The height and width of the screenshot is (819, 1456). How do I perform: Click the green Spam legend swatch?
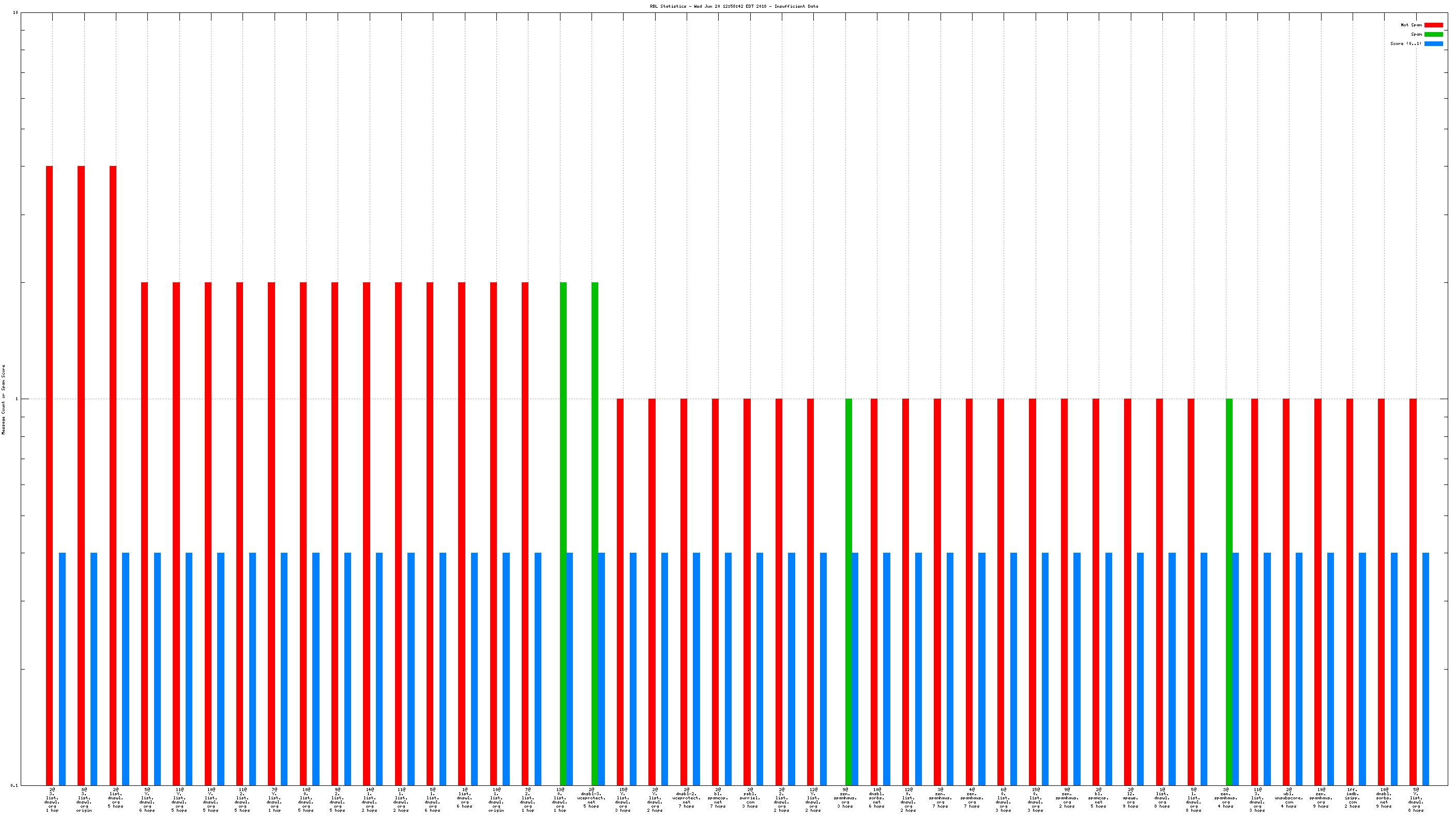click(x=1433, y=35)
